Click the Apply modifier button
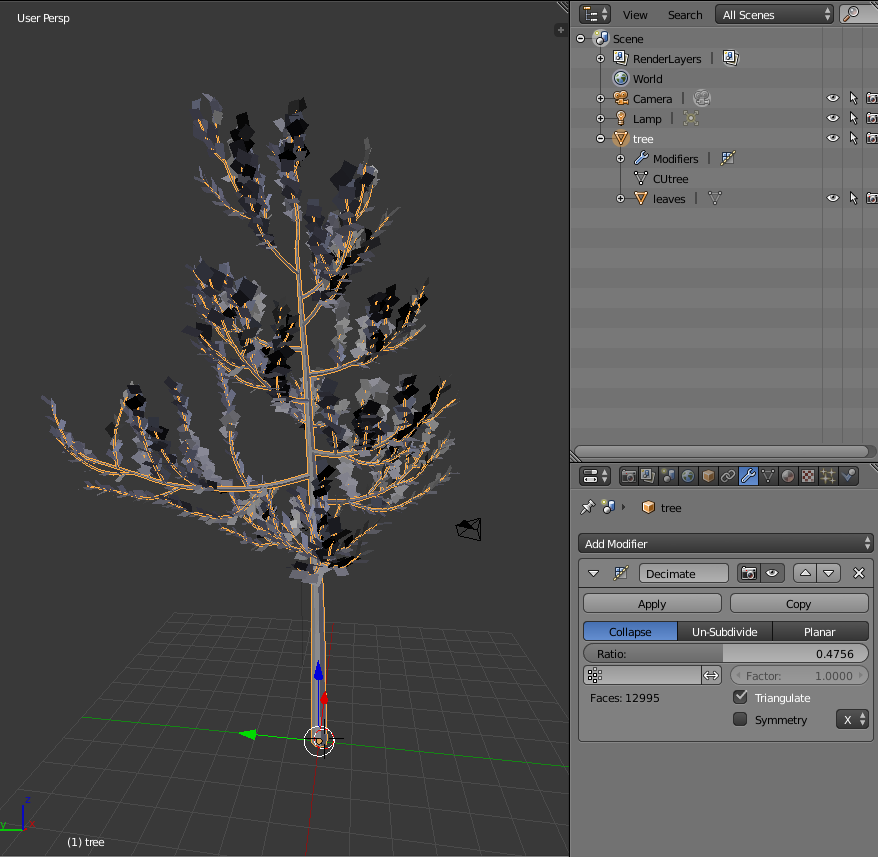This screenshot has width=878, height=857. point(652,603)
